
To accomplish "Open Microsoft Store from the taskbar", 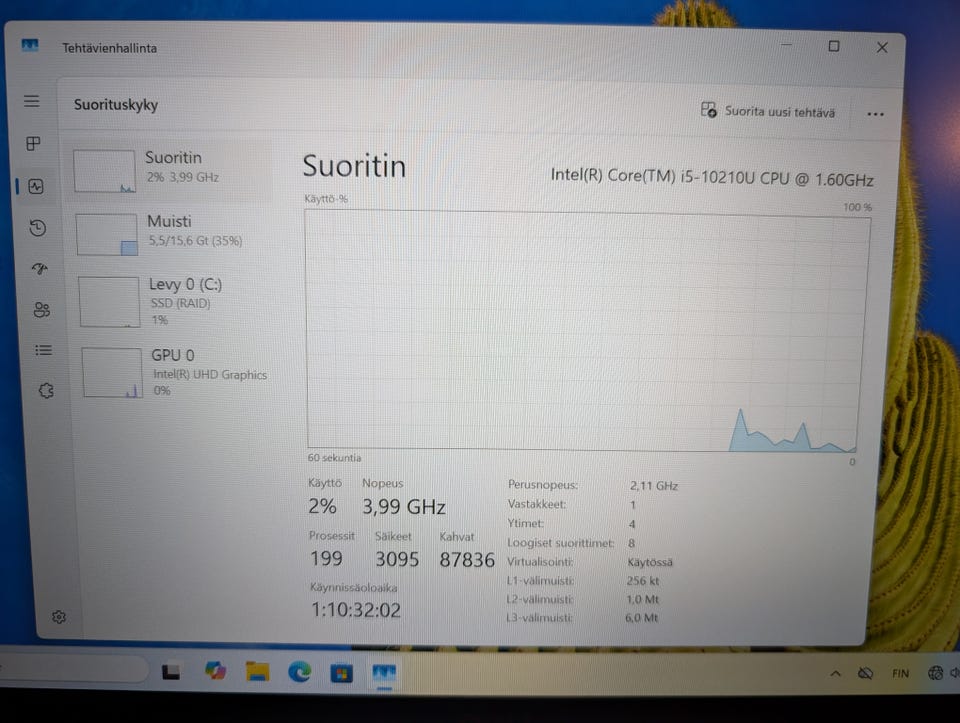I will [x=342, y=673].
